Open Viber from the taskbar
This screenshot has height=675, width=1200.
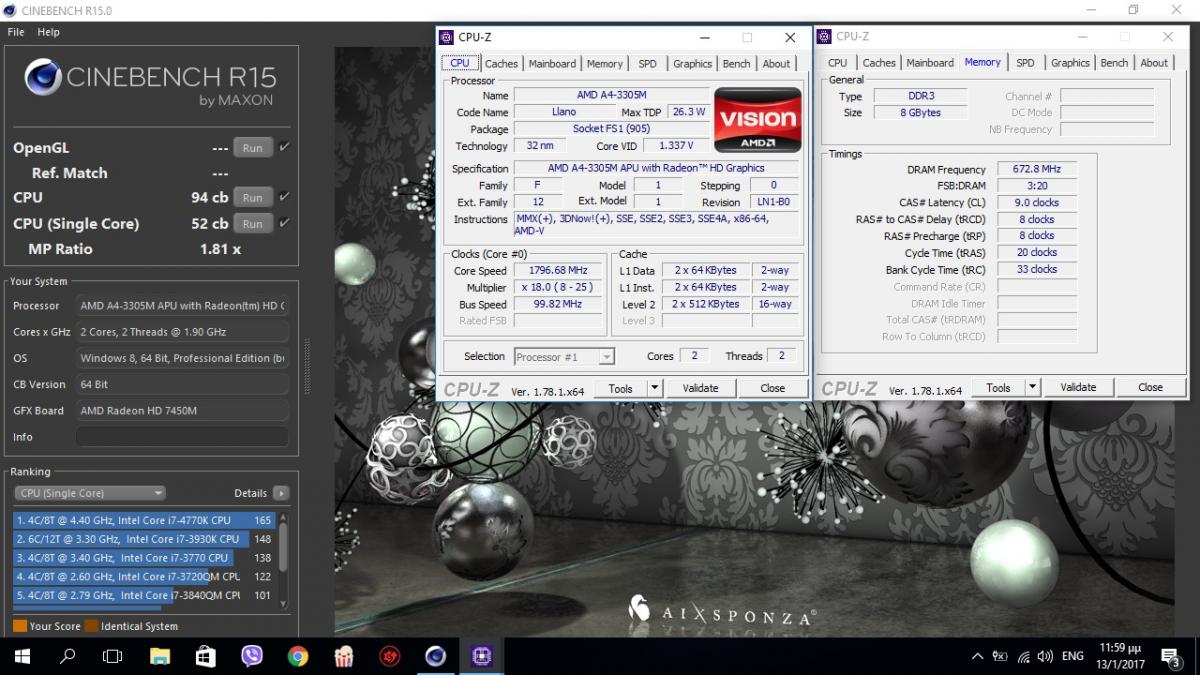tap(252, 657)
